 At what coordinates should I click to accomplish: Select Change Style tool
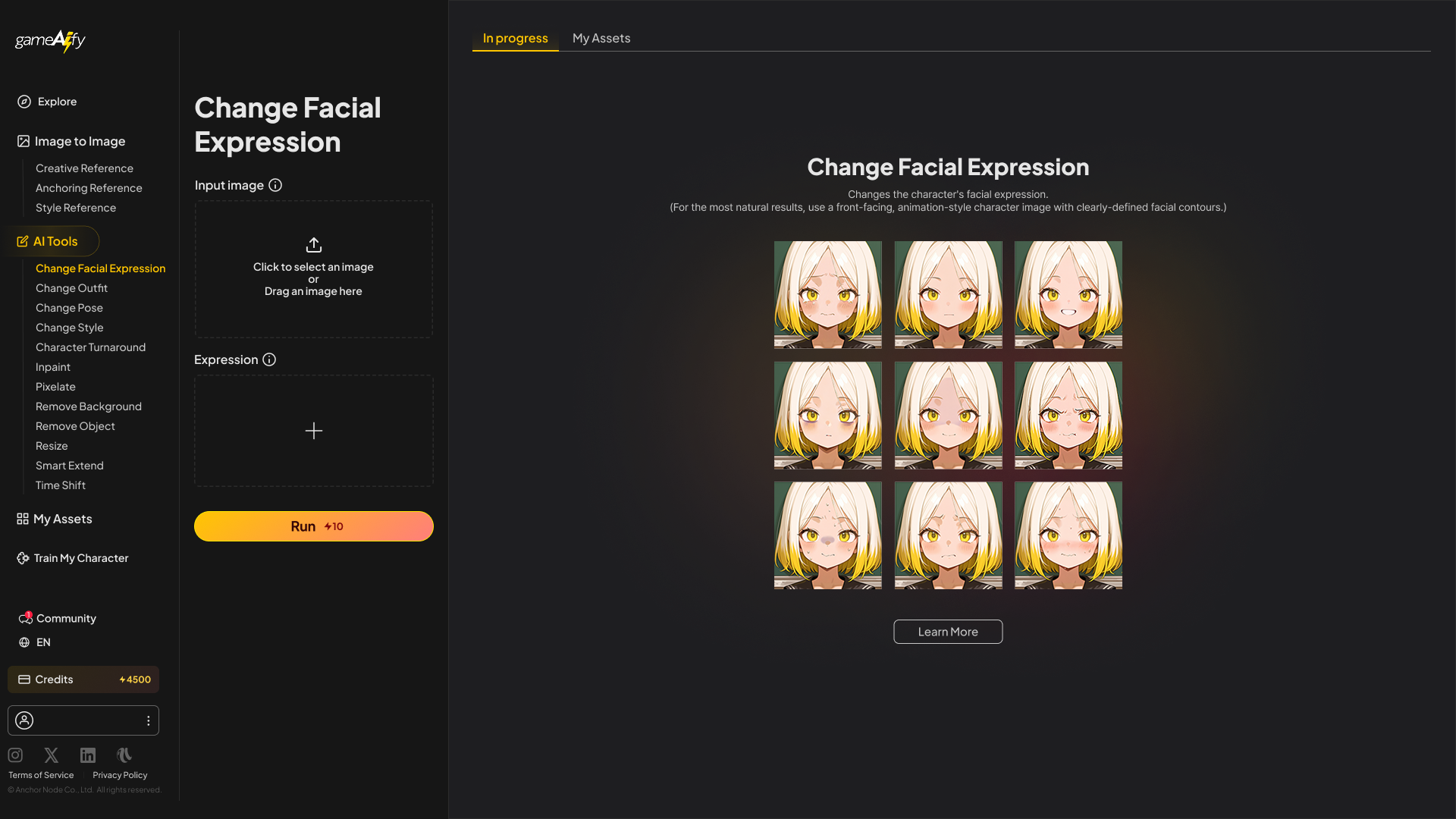(x=69, y=328)
